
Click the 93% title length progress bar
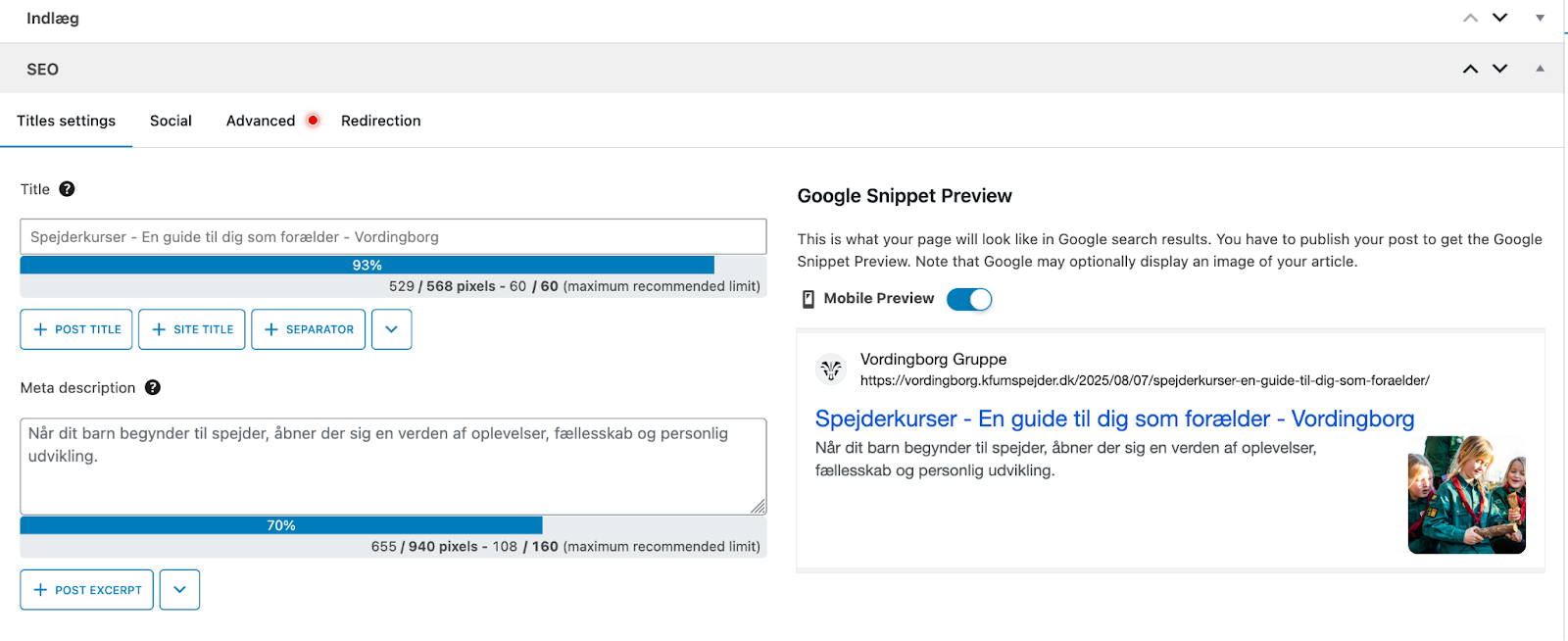pos(367,266)
